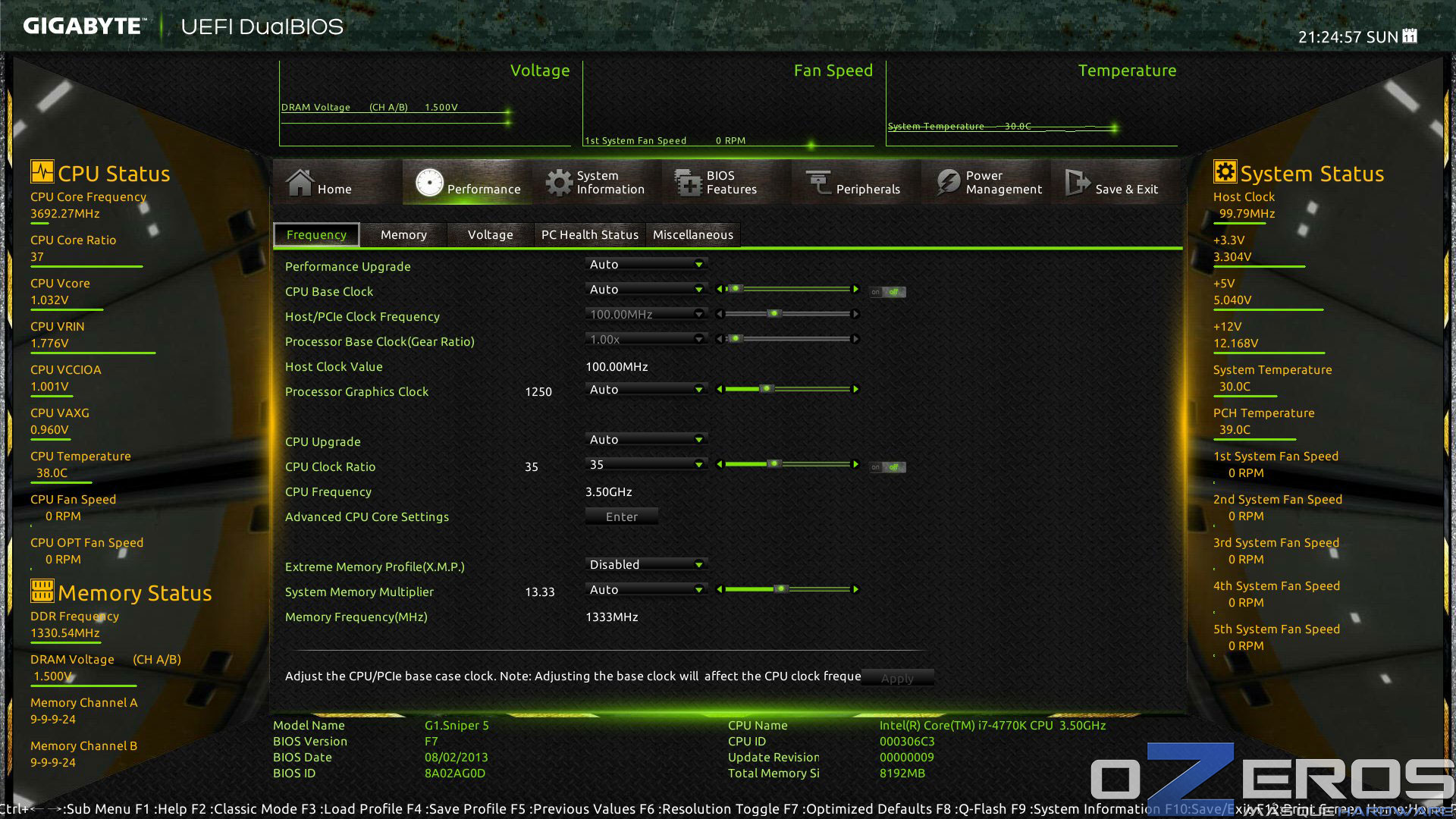This screenshot has height=819, width=1456.
Task: Decrease Processor Graphics Clock with left arrow
Action: 719,389
